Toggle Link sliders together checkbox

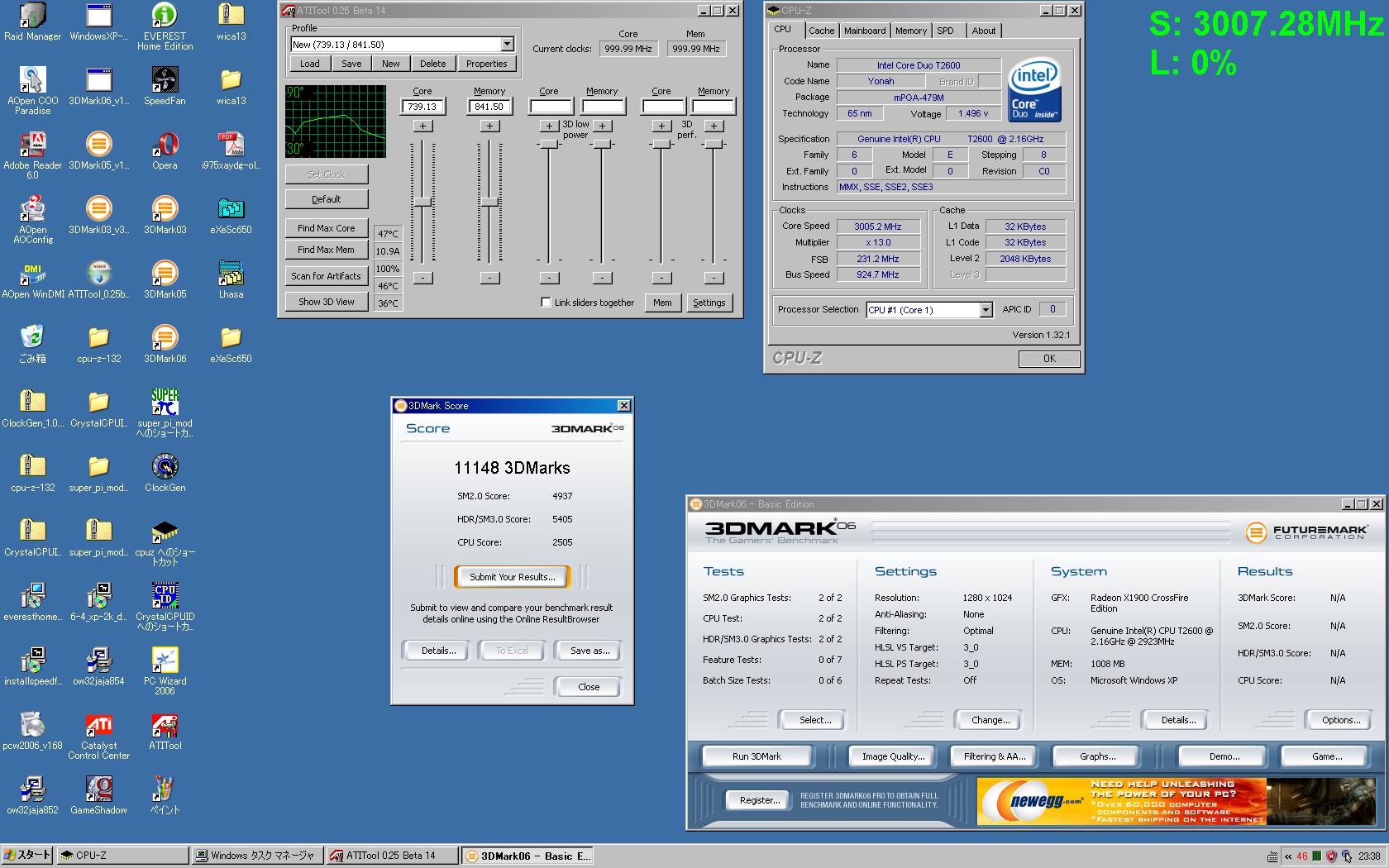click(x=546, y=303)
